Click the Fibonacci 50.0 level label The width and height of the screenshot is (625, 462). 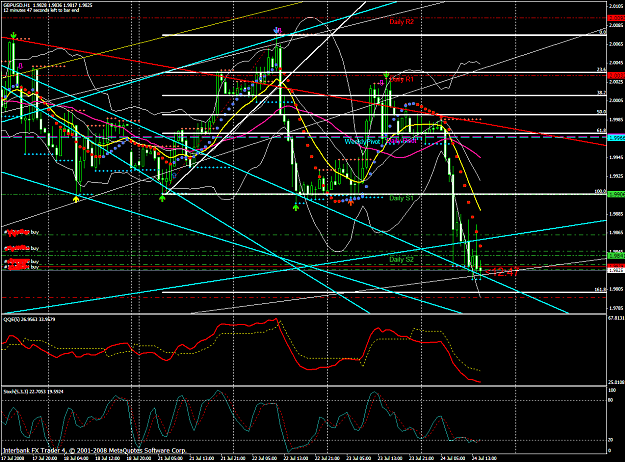click(601, 112)
